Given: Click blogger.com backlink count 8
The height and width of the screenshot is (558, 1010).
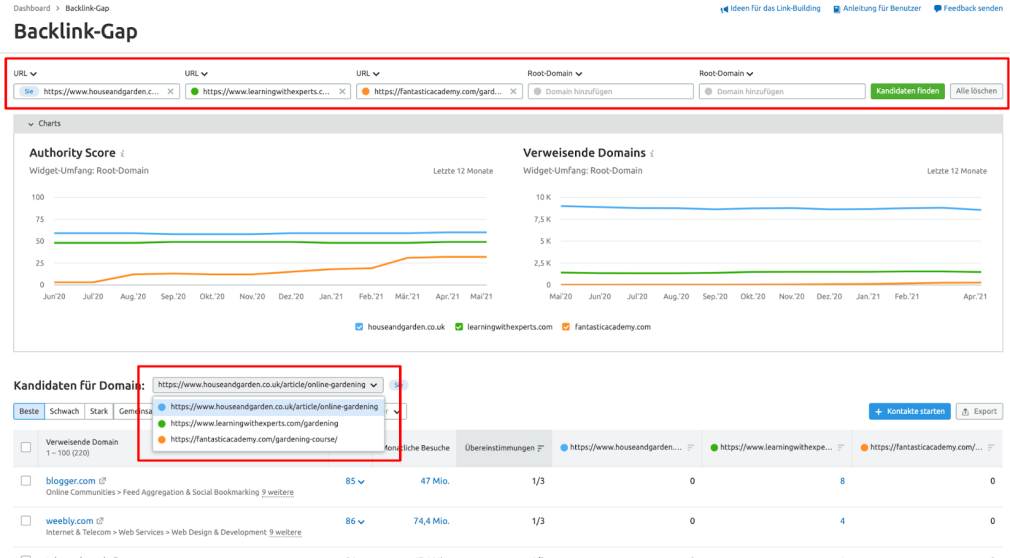Looking at the screenshot, I should [x=842, y=481].
